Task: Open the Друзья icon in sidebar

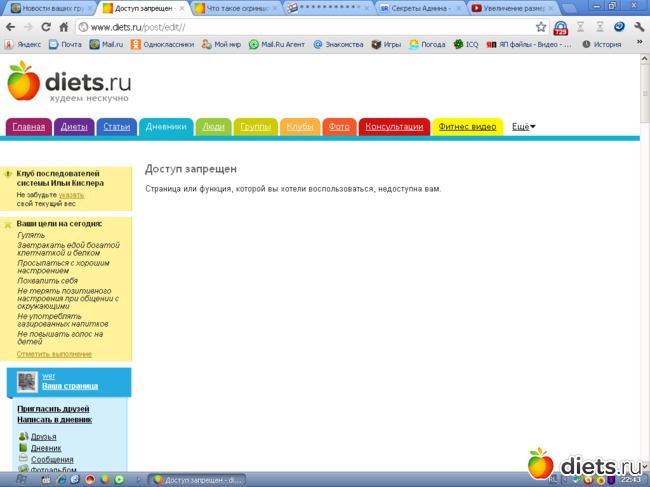Action: pyautogui.click(x=24, y=437)
